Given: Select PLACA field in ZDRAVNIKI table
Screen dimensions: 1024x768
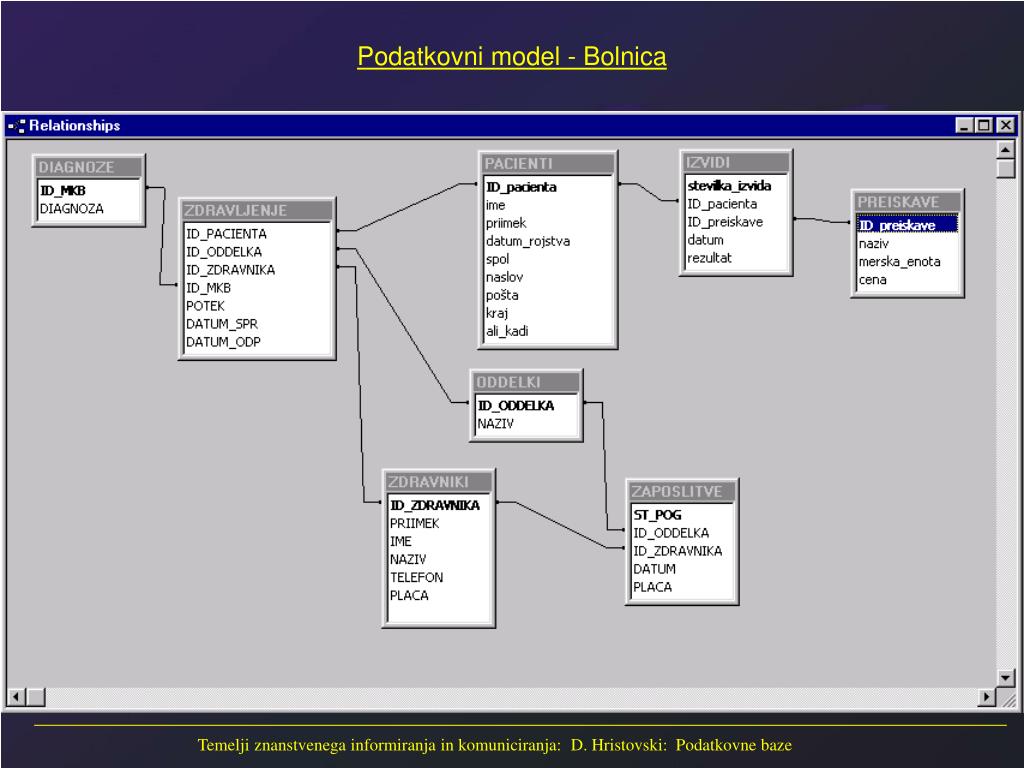Looking at the screenshot, I should click(409, 596).
